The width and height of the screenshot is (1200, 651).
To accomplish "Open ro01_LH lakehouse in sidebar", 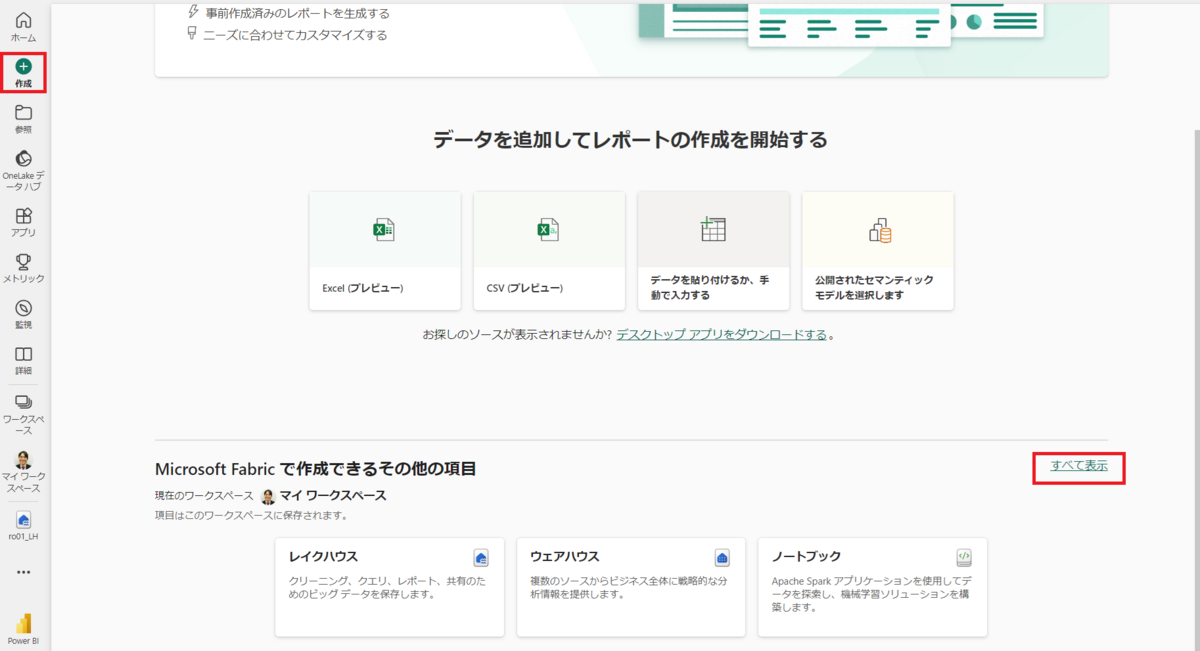I will pyautogui.click(x=24, y=526).
